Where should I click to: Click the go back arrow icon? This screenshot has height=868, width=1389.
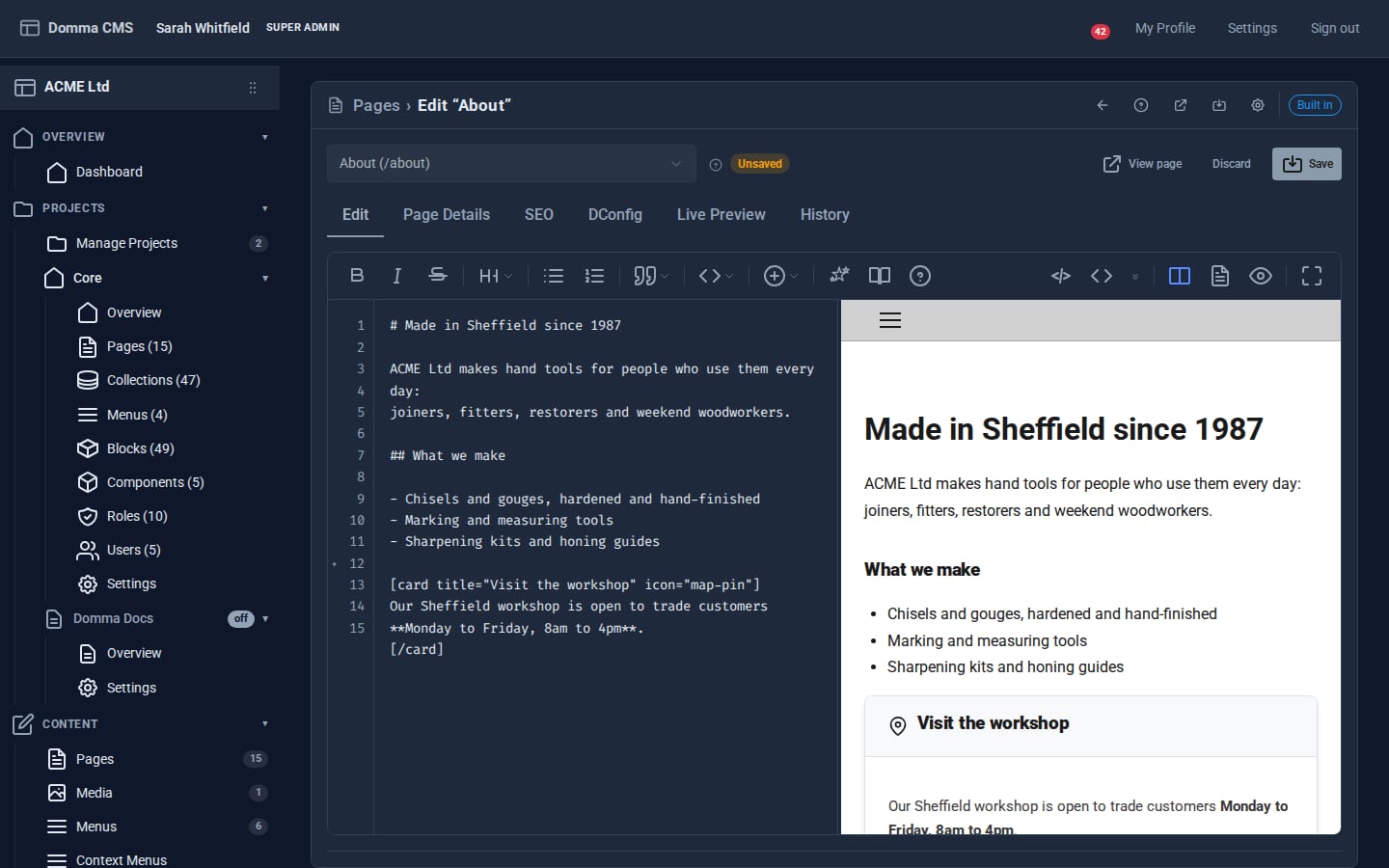[1103, 105]
